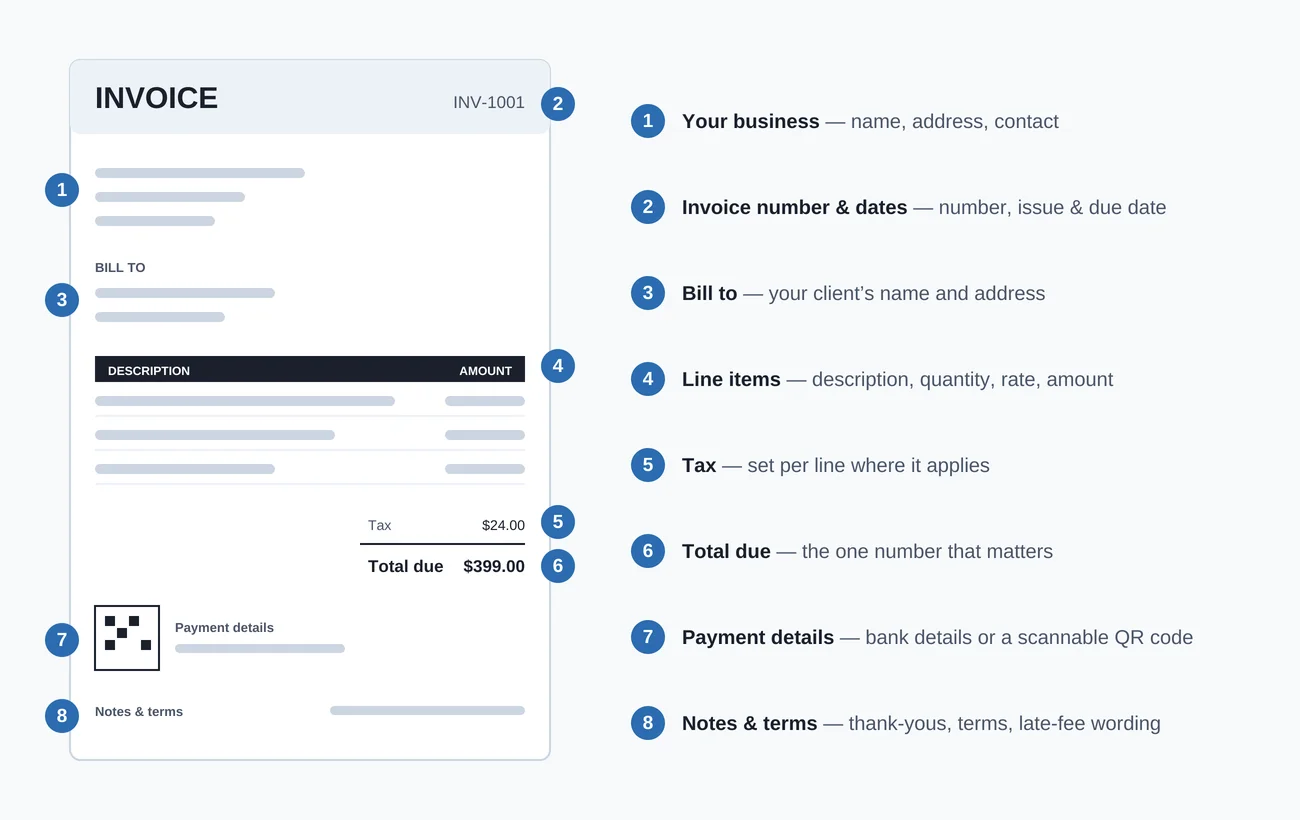Select the invoice number "INV-1001"
The image size is (1300, 820).
(x=489, y=102)
